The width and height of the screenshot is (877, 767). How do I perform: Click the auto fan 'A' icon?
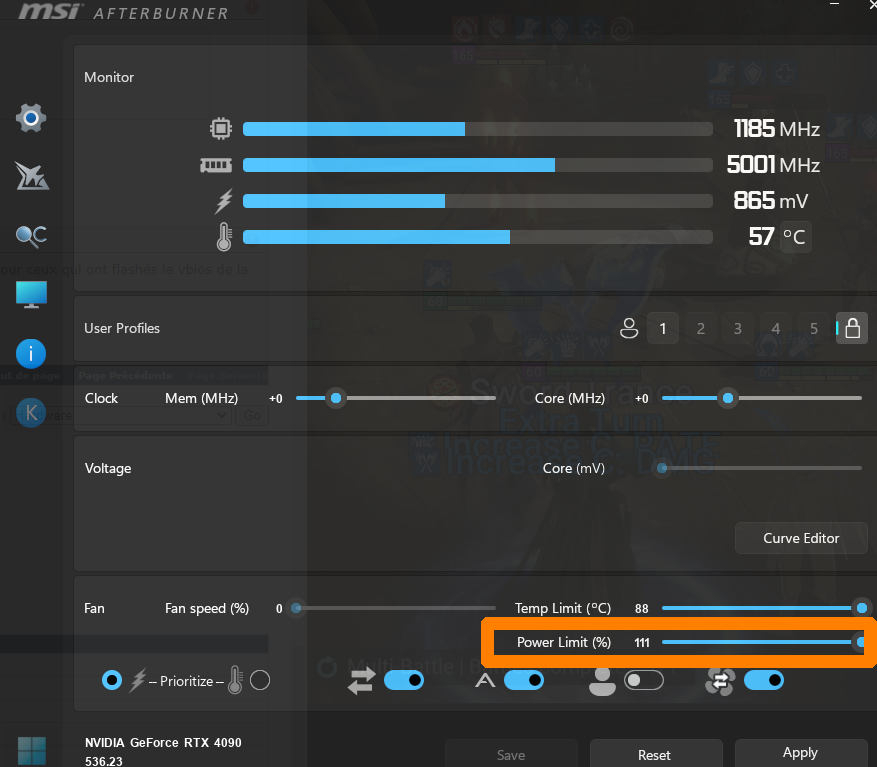click(485, 681)
